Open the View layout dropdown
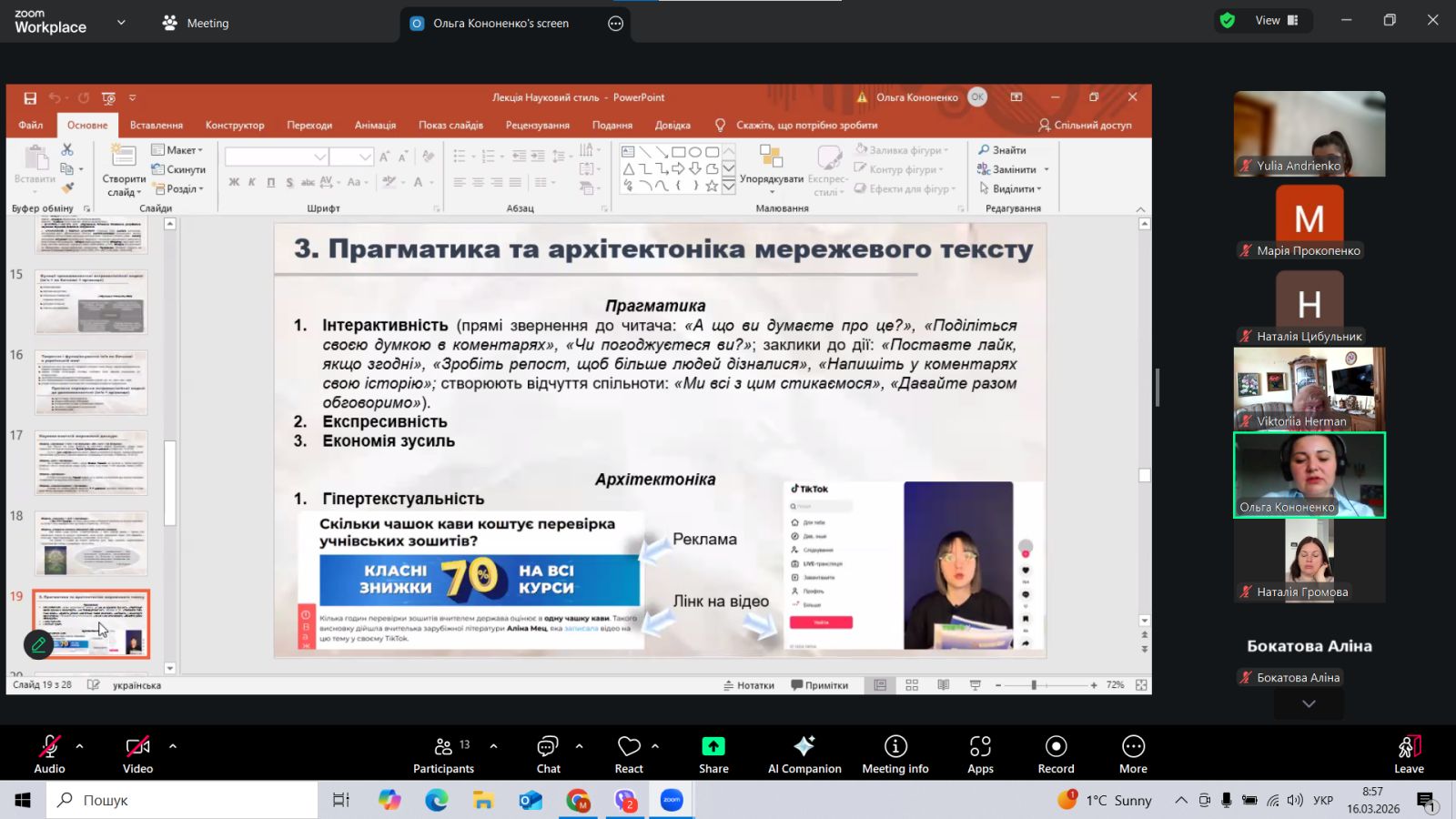 tap(1276, 21)
